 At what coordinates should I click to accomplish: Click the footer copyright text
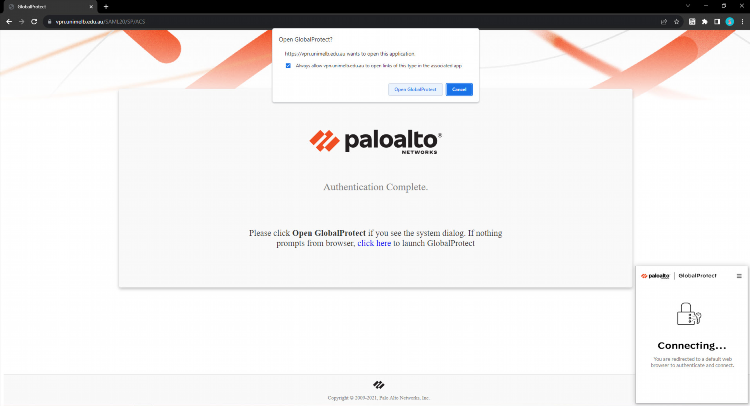(x=379, y=398)
